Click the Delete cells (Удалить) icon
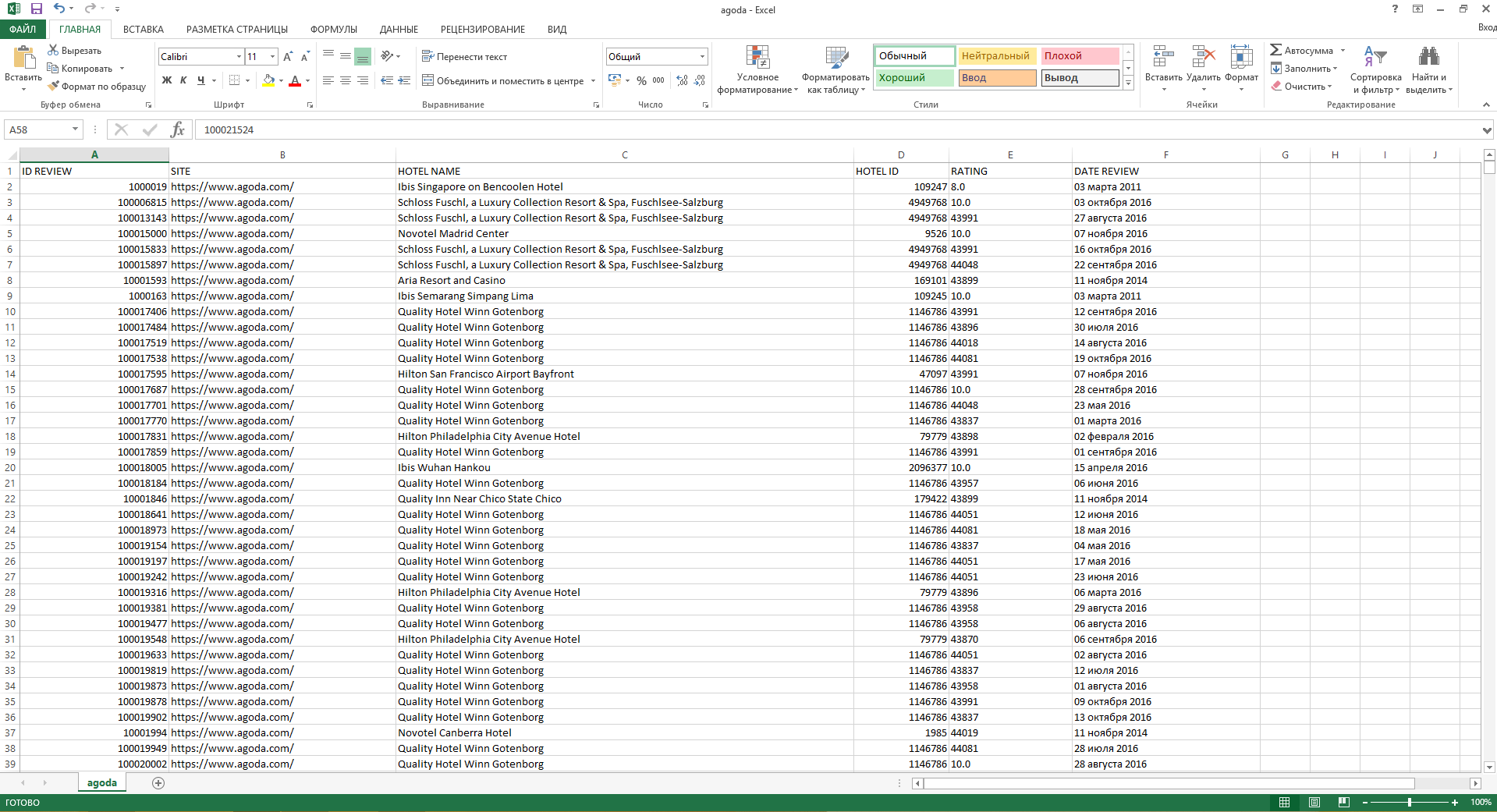Image resolution: width=1497 pixels, height=812 pixels. click(x=1204, y=57)
